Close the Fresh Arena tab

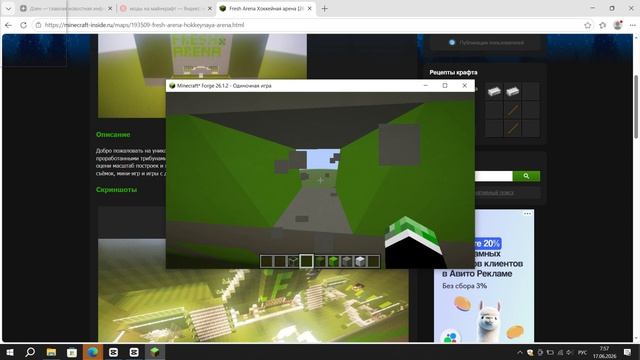coord(309,9)
